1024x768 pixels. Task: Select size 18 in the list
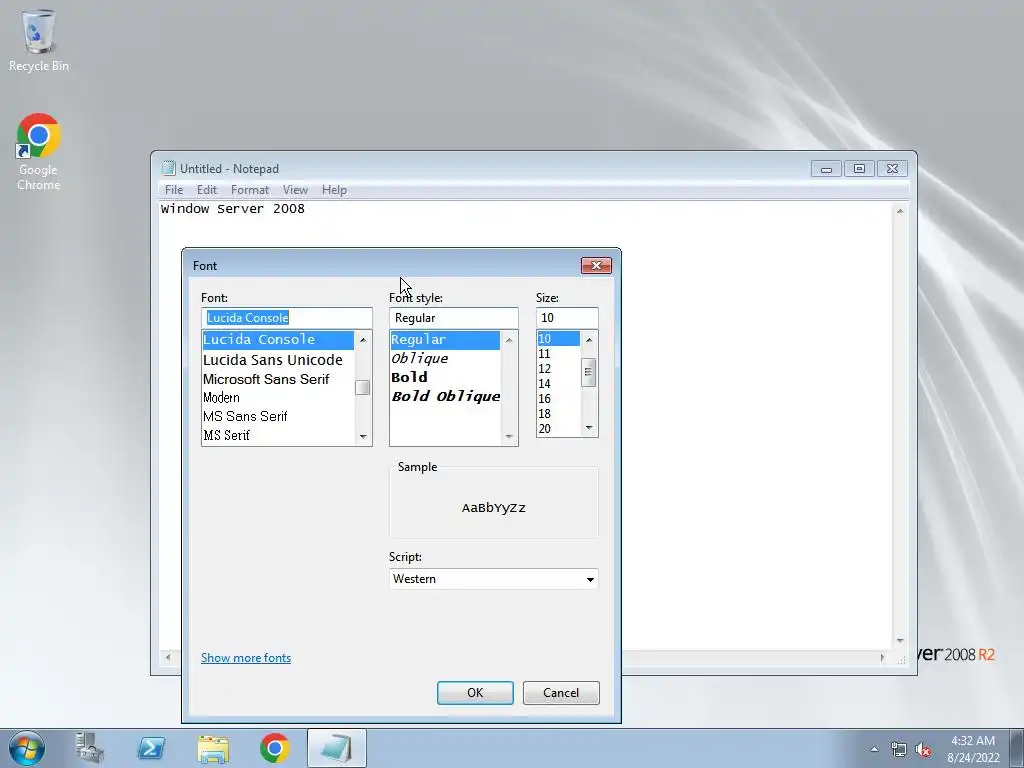(558, 414)
